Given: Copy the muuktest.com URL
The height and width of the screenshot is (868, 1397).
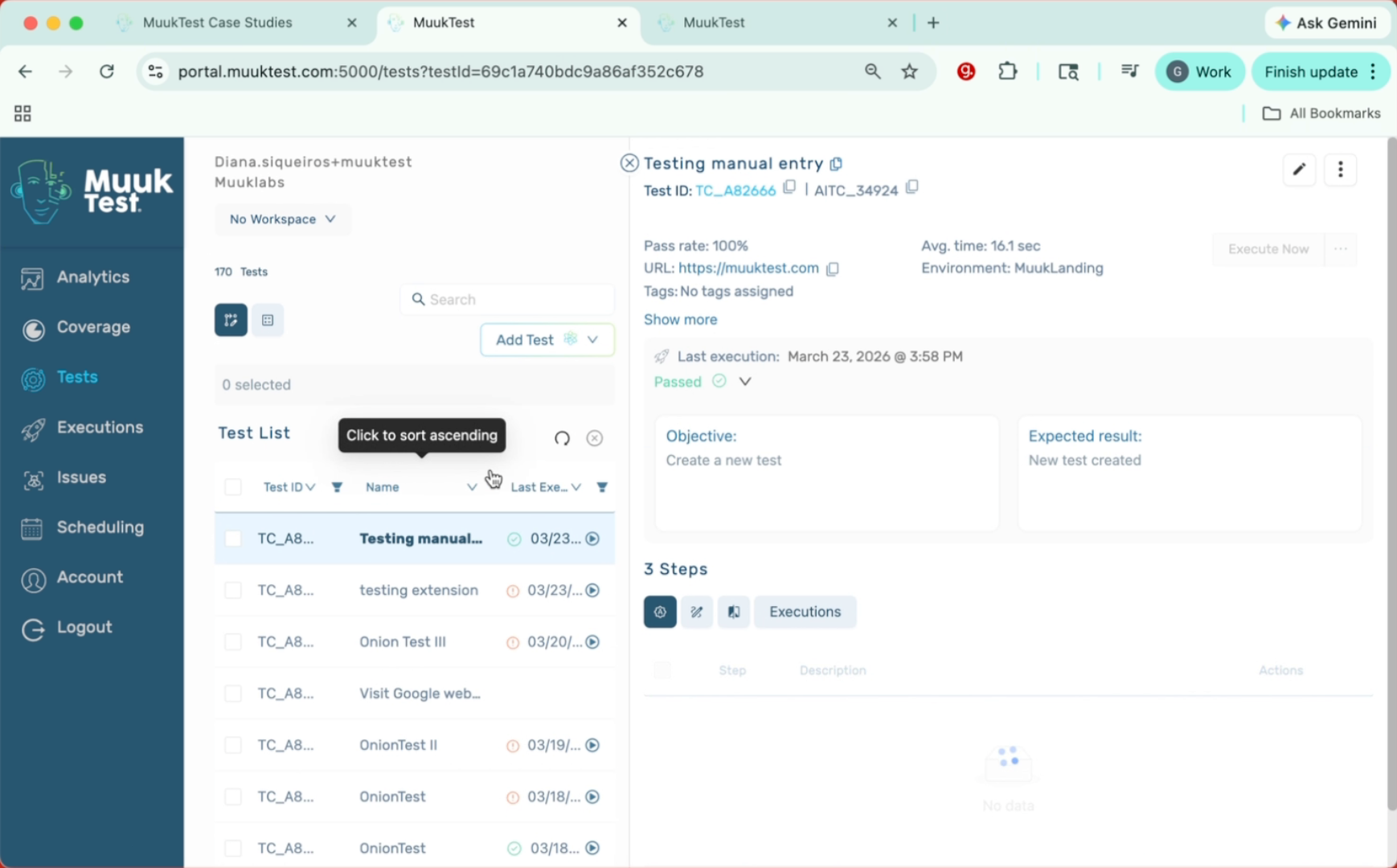Looking at the screenshot, I should pos(833,268).
